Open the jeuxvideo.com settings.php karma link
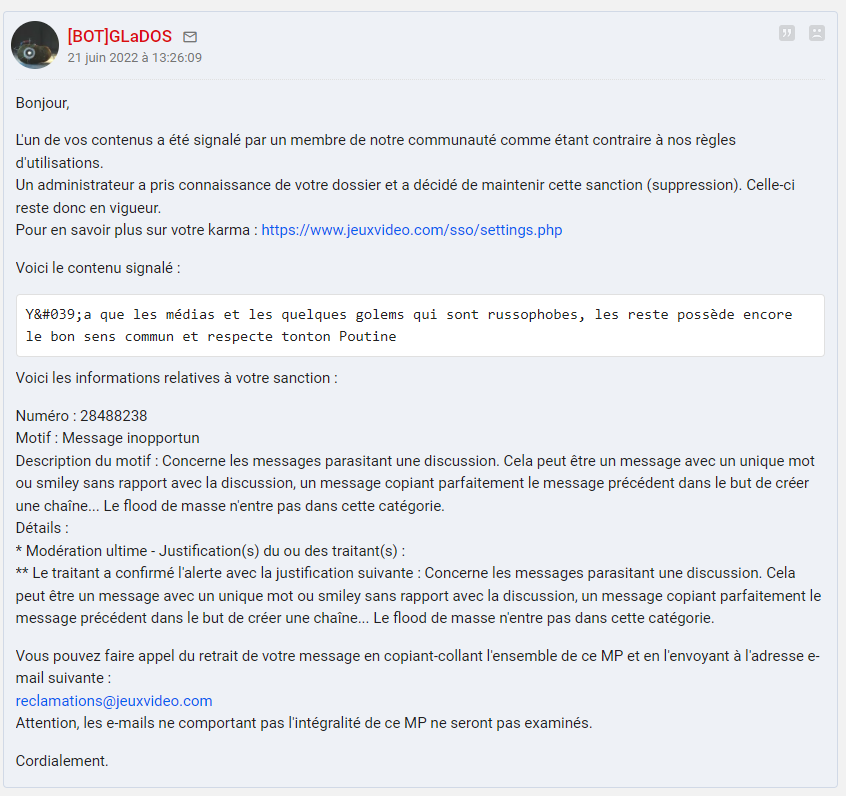846x796 pixels. pyautogui.click(x=412, y=230)
